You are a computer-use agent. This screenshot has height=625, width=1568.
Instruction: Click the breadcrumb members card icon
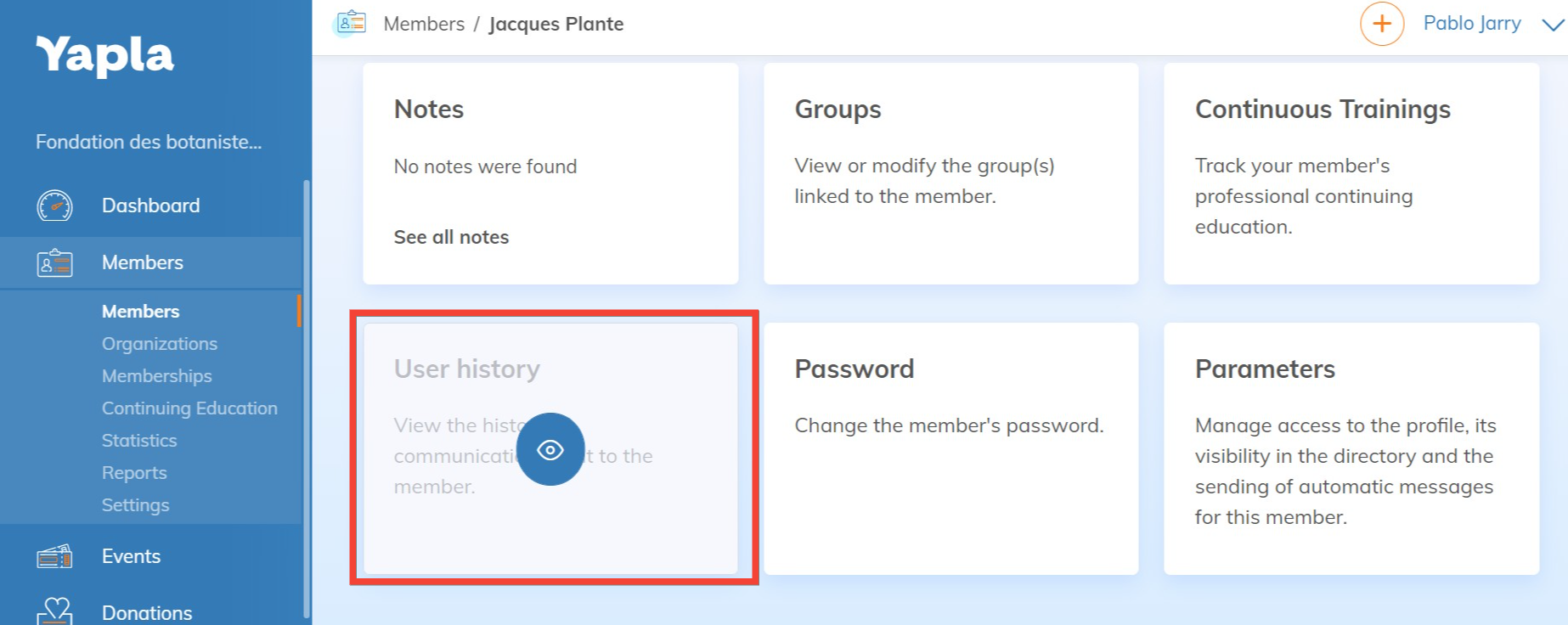(351, 23)
